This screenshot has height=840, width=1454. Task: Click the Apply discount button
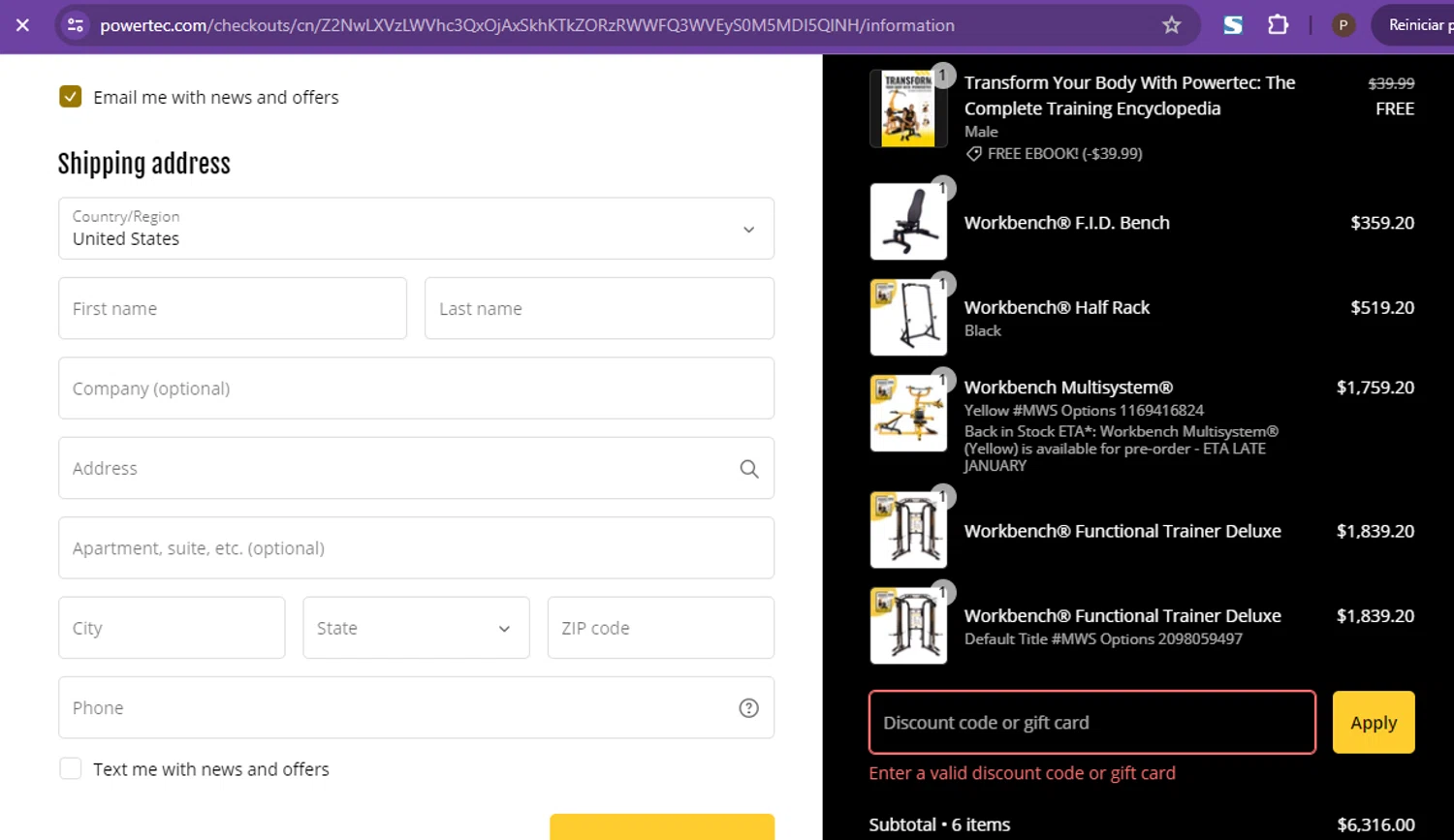coord(1374,723)
